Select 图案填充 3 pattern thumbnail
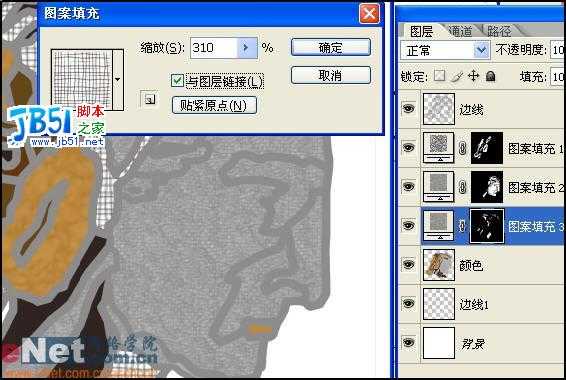The height and width of the screenshot is (380, 566). coord(439,226)
